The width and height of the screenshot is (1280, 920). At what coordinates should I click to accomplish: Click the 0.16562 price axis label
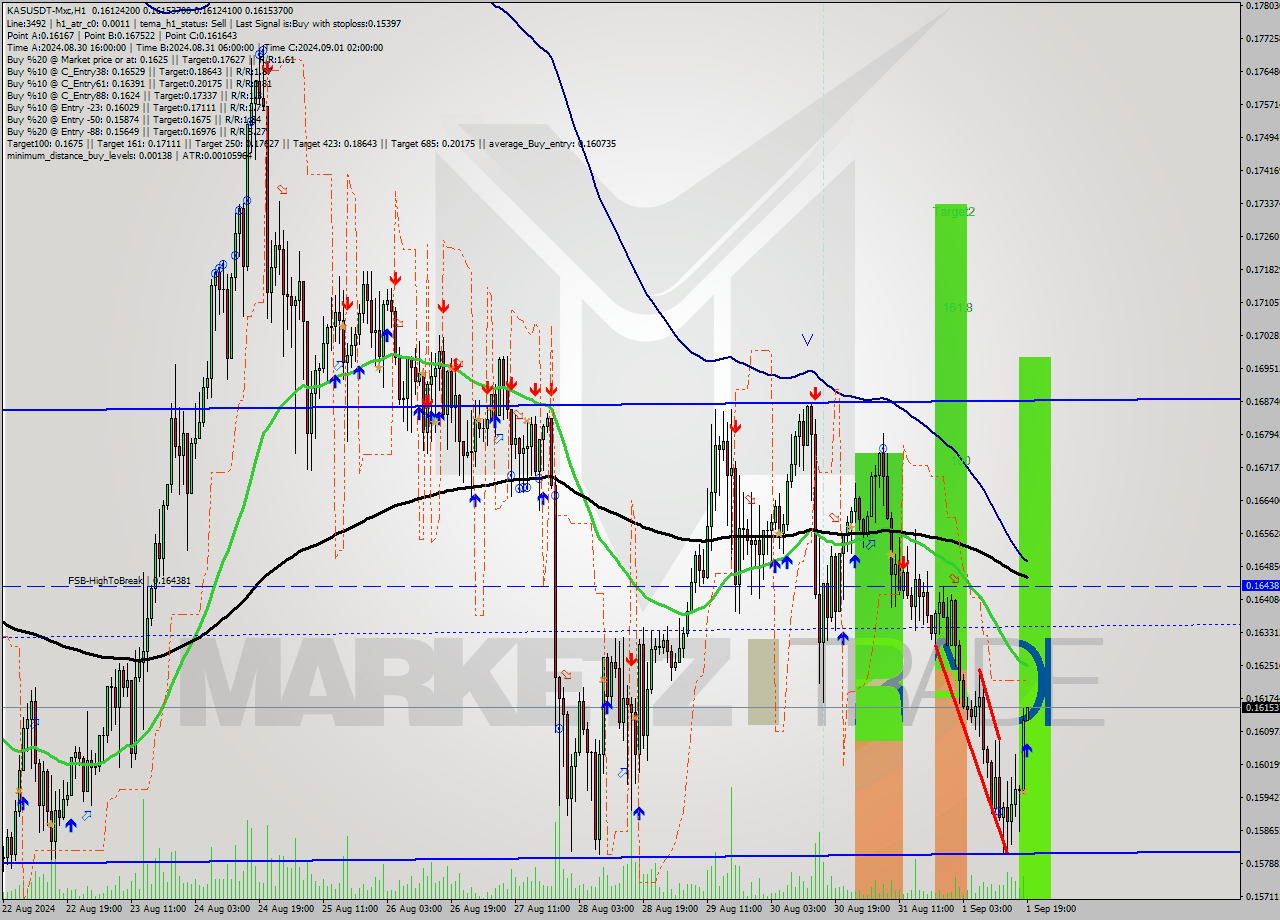pyautogui.click(x=1261, y=533)
